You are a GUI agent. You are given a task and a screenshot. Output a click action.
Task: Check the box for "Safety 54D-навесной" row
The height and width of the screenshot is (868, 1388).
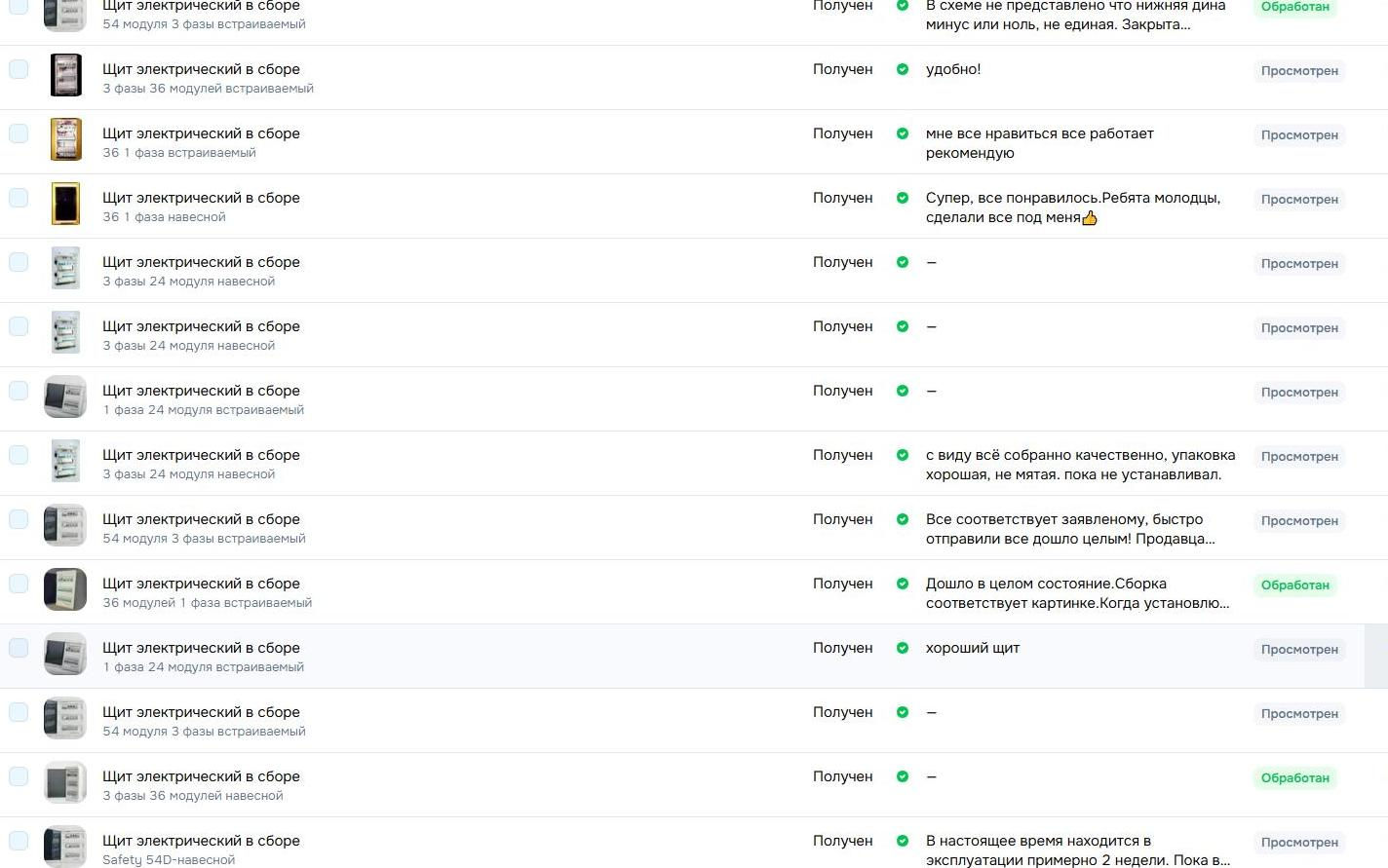click(x=19, y=841)
